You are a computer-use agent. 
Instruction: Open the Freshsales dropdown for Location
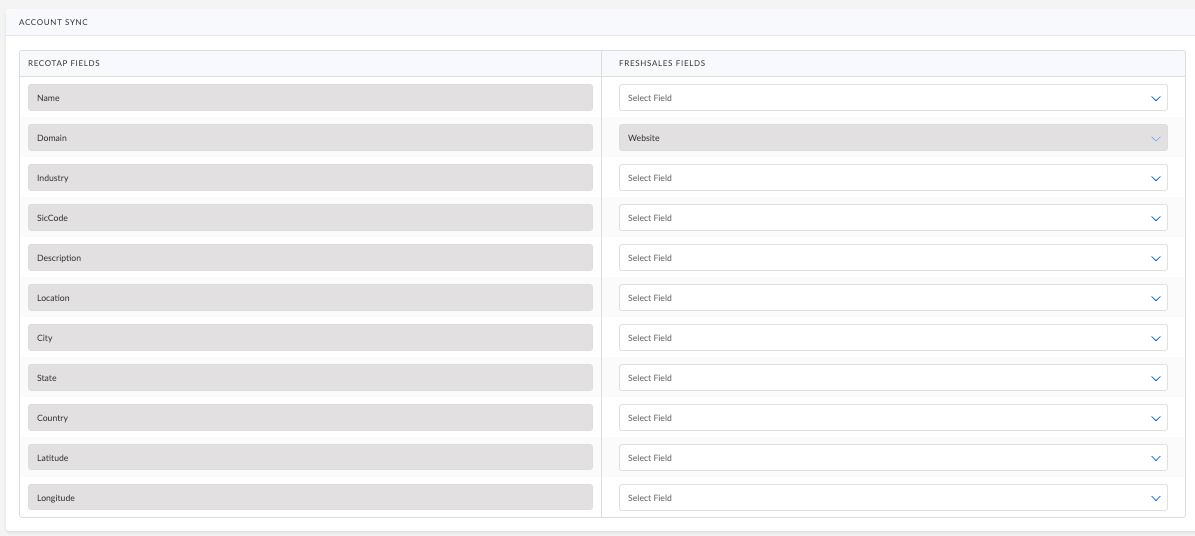[892, 297]
